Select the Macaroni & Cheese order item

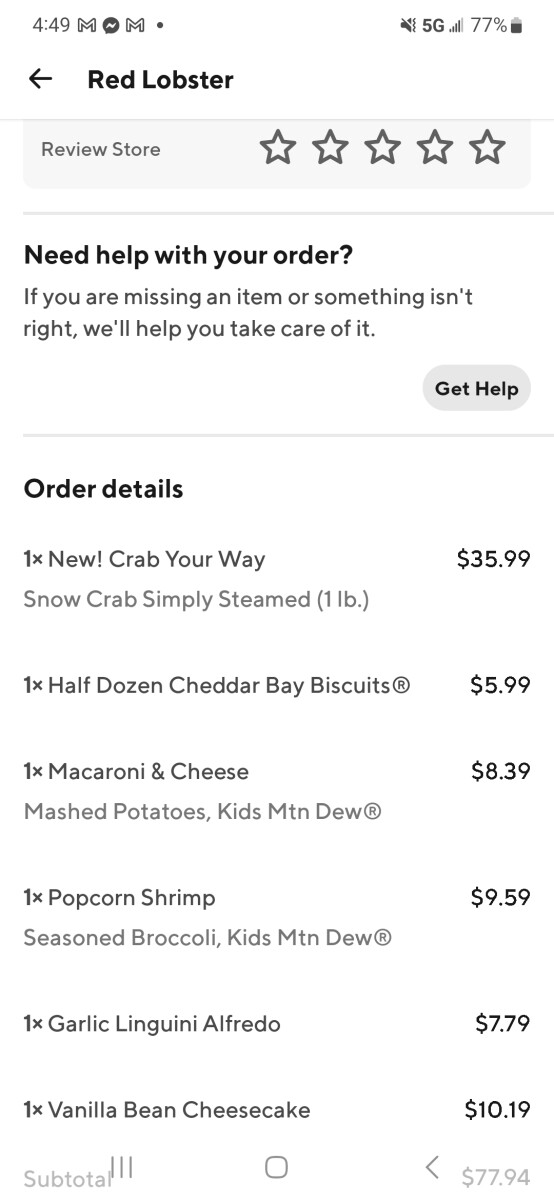coord(277,791)
